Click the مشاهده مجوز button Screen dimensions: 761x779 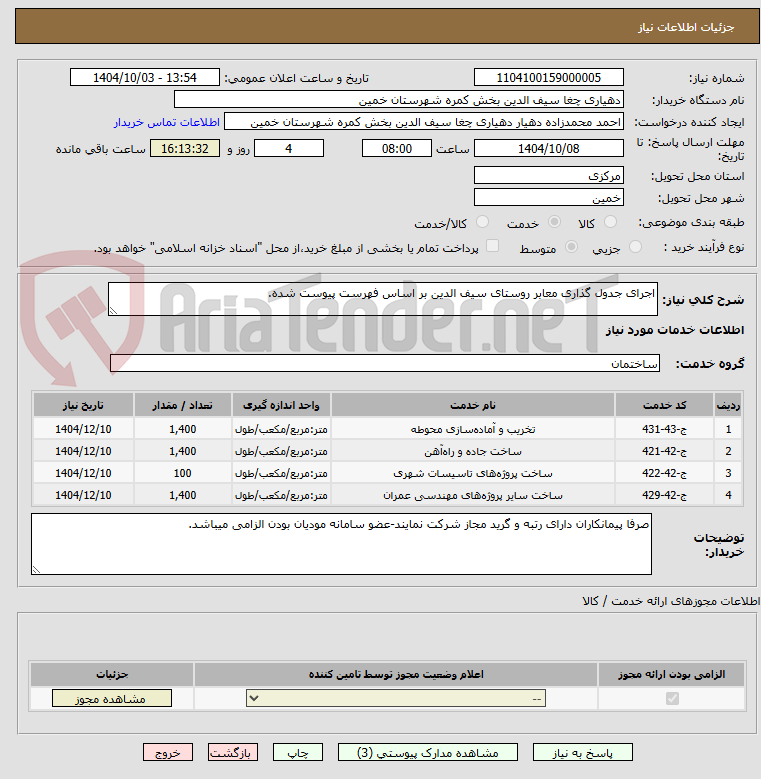coord(112,698)
